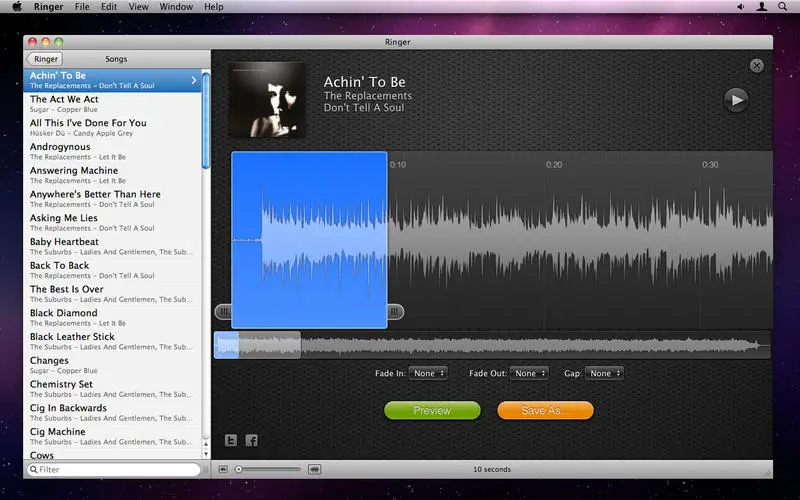Open the Fade In dropdown

pos(428,373)
